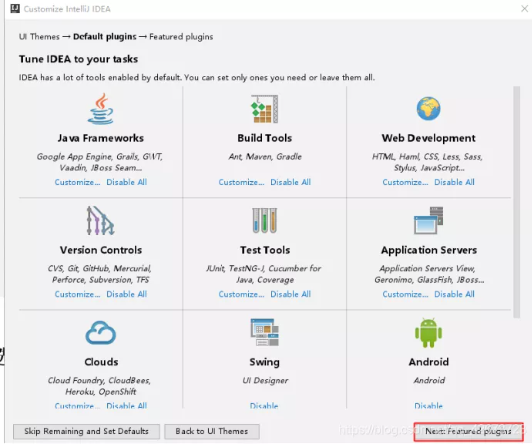Click 'Ant, Maven, Gradle' description text
The width and height of the screenshot is (532, 446).
click(x=265, y=156)
